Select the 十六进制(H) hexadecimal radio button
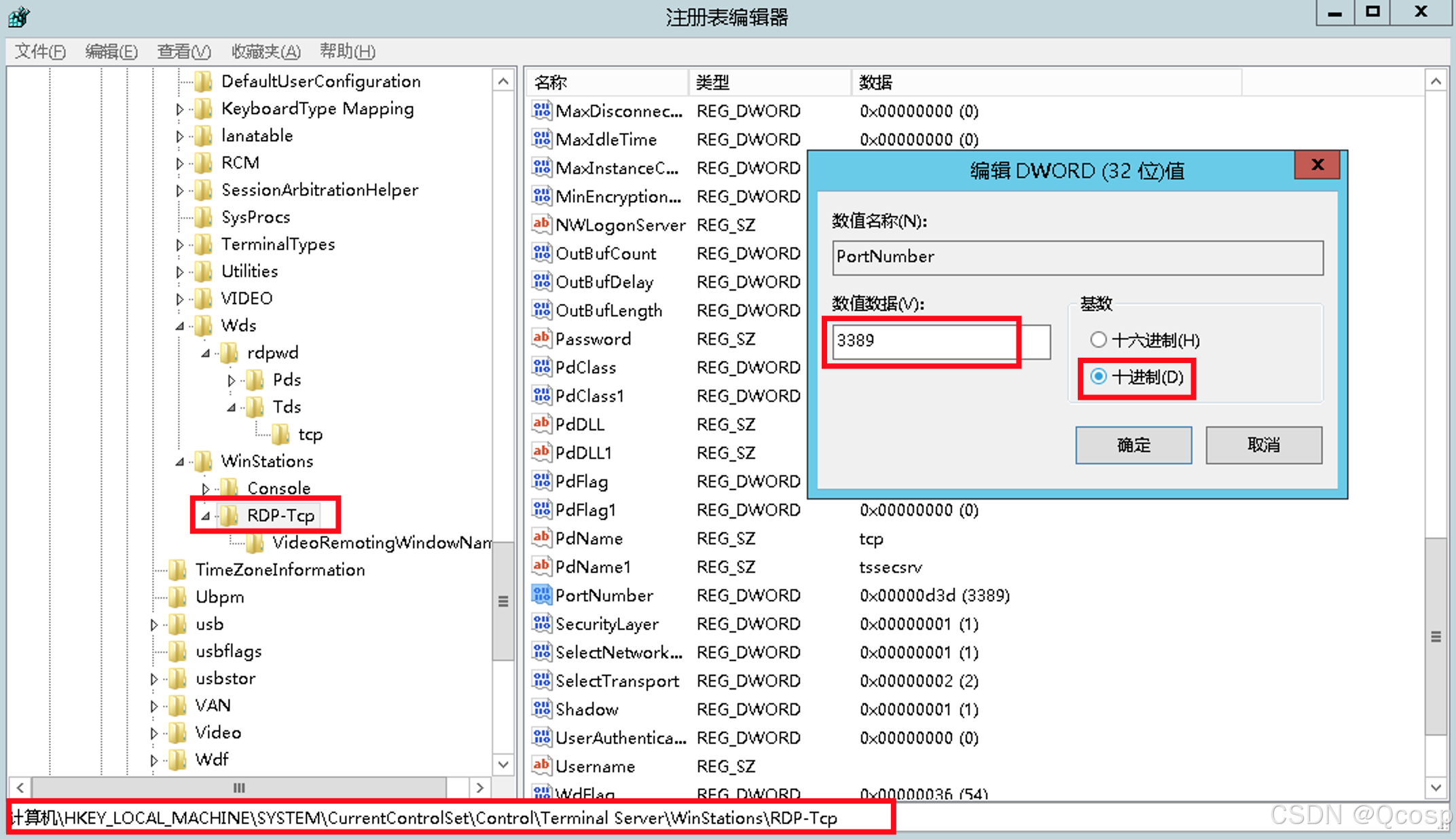The image size is (1456, 839). [x=1098, y=339]
